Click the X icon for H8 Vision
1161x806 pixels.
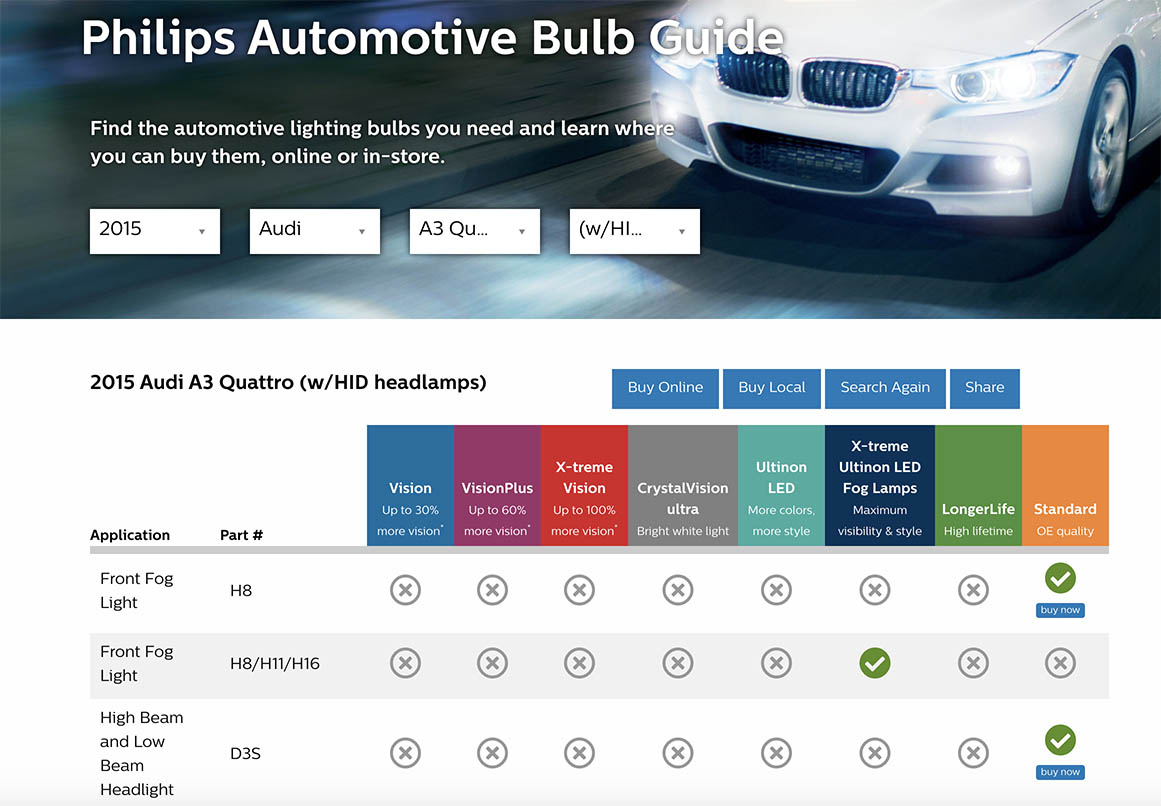405,590
